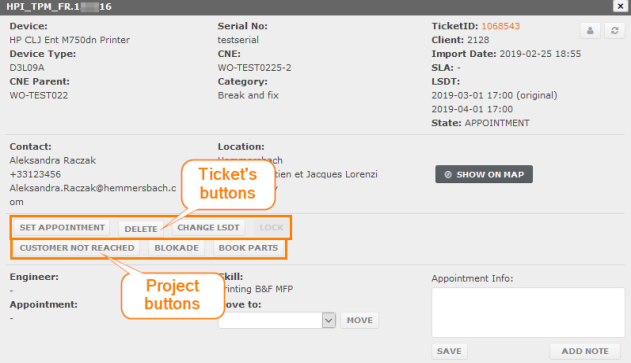
Task: Click the BOOK PARTS button
Action: 248,248
